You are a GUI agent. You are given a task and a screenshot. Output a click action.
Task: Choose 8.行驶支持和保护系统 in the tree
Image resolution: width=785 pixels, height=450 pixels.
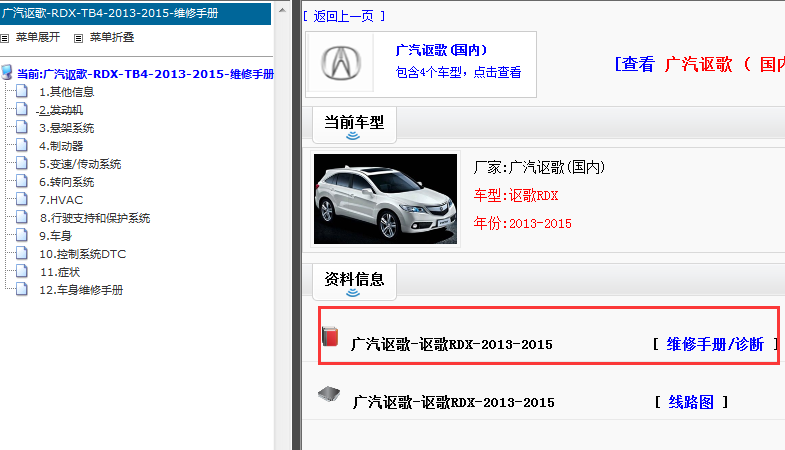(95, 218)
